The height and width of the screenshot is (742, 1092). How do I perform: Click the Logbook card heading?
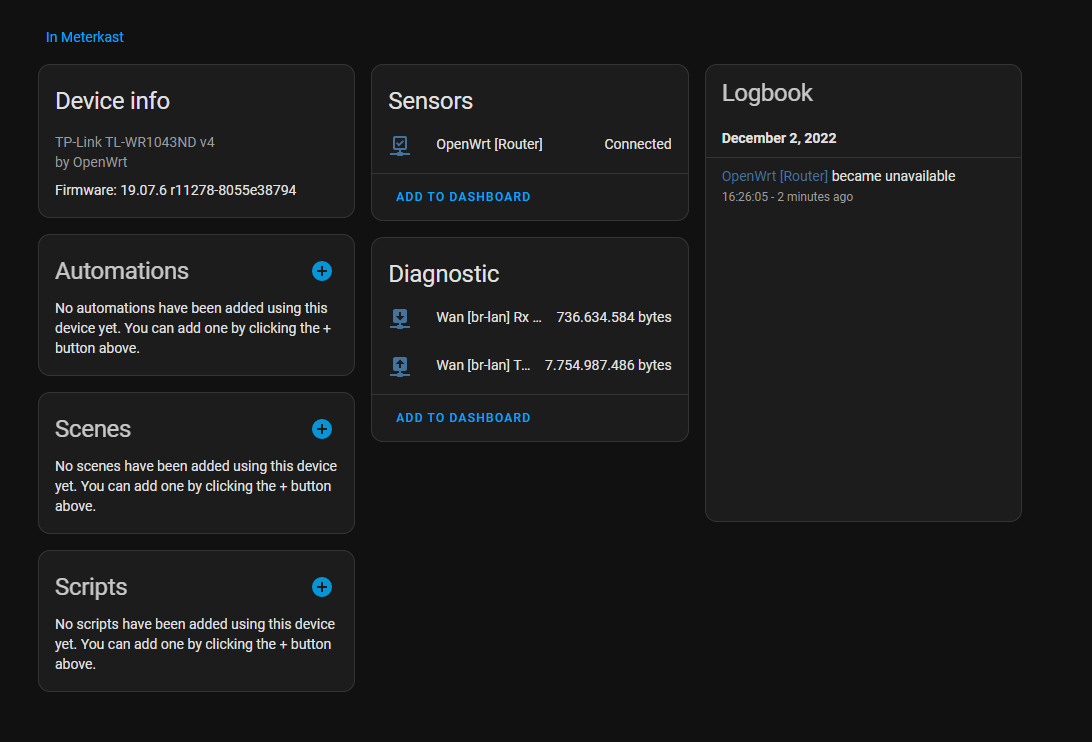pos(767,93)
